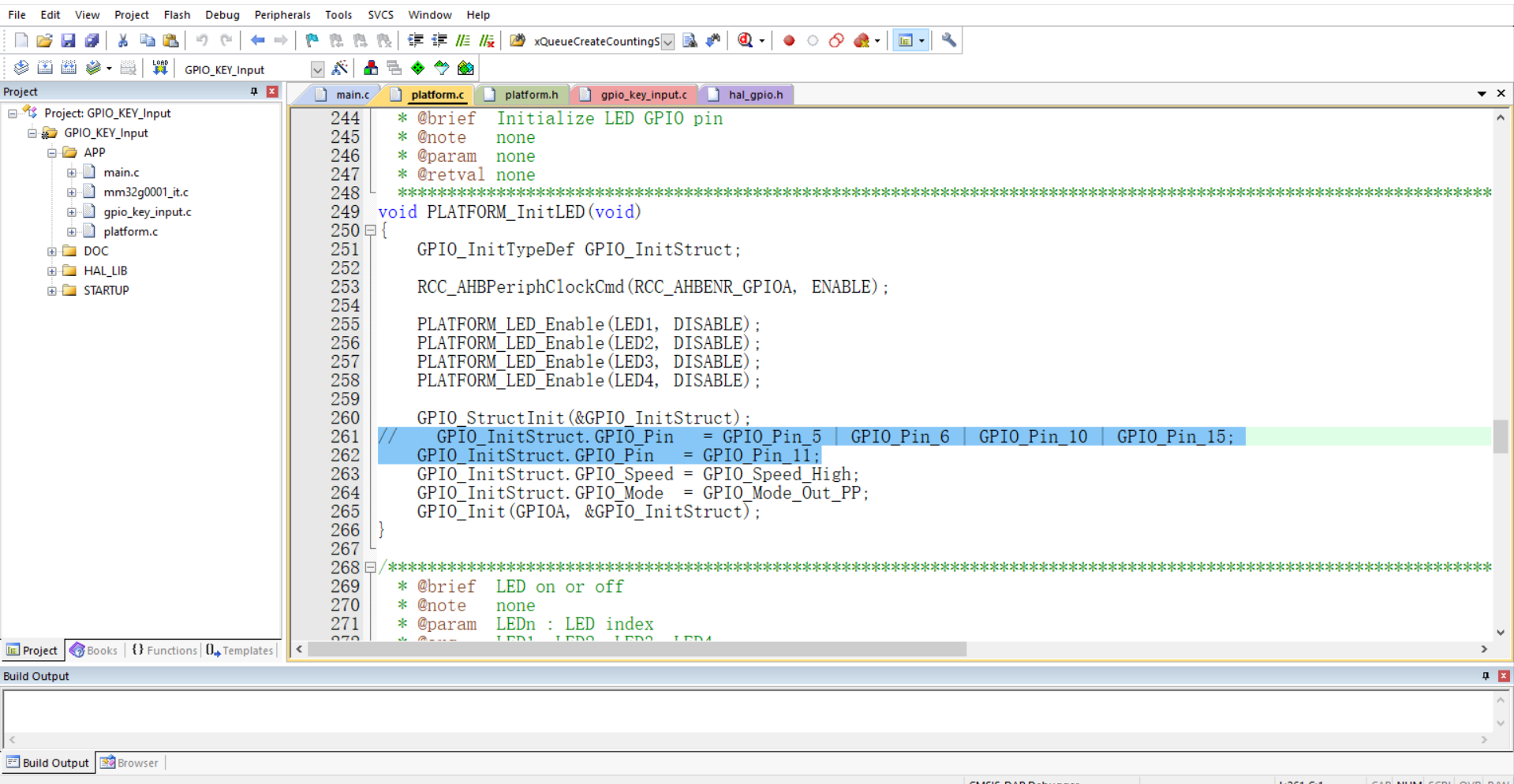This screenshot has height=784, width=1514.
Task: Open the GPIO_KEY_Input target dropdown
Action: 317,69
